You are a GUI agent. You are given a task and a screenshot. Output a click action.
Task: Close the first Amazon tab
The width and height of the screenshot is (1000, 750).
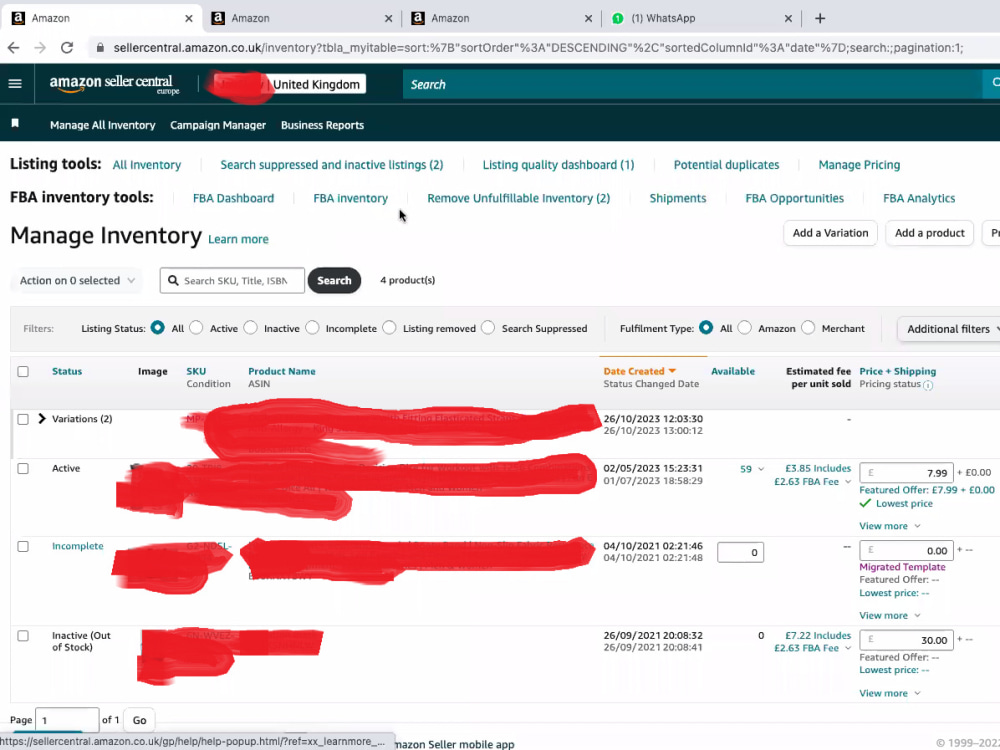(x=189, y=18)
